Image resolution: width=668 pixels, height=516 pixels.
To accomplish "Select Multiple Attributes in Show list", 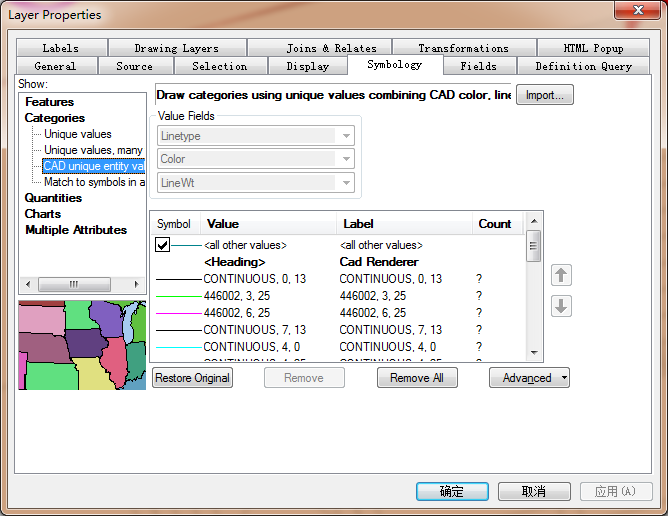I will 76,230.
